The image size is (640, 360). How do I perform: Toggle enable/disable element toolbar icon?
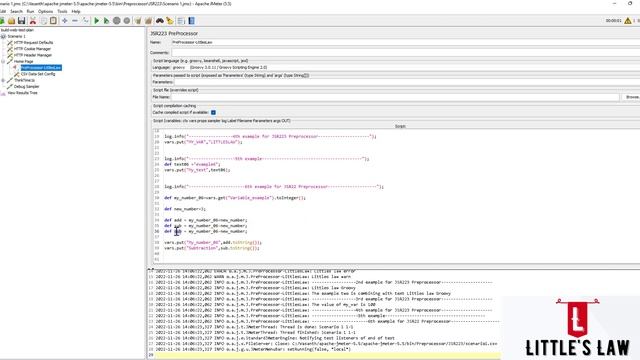(x=85, y=21)
